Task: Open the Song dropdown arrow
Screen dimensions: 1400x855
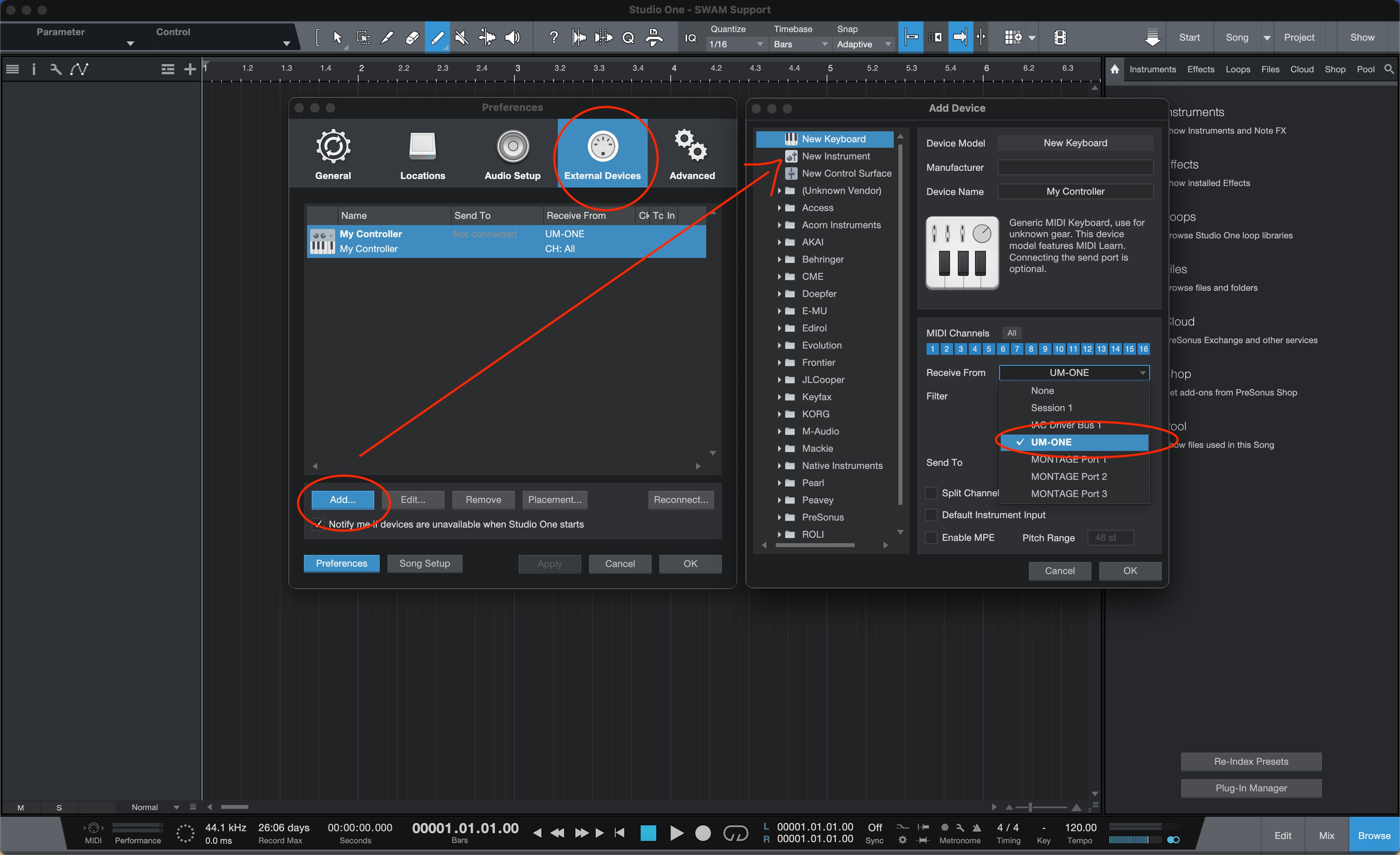Action: point(1266,38)
